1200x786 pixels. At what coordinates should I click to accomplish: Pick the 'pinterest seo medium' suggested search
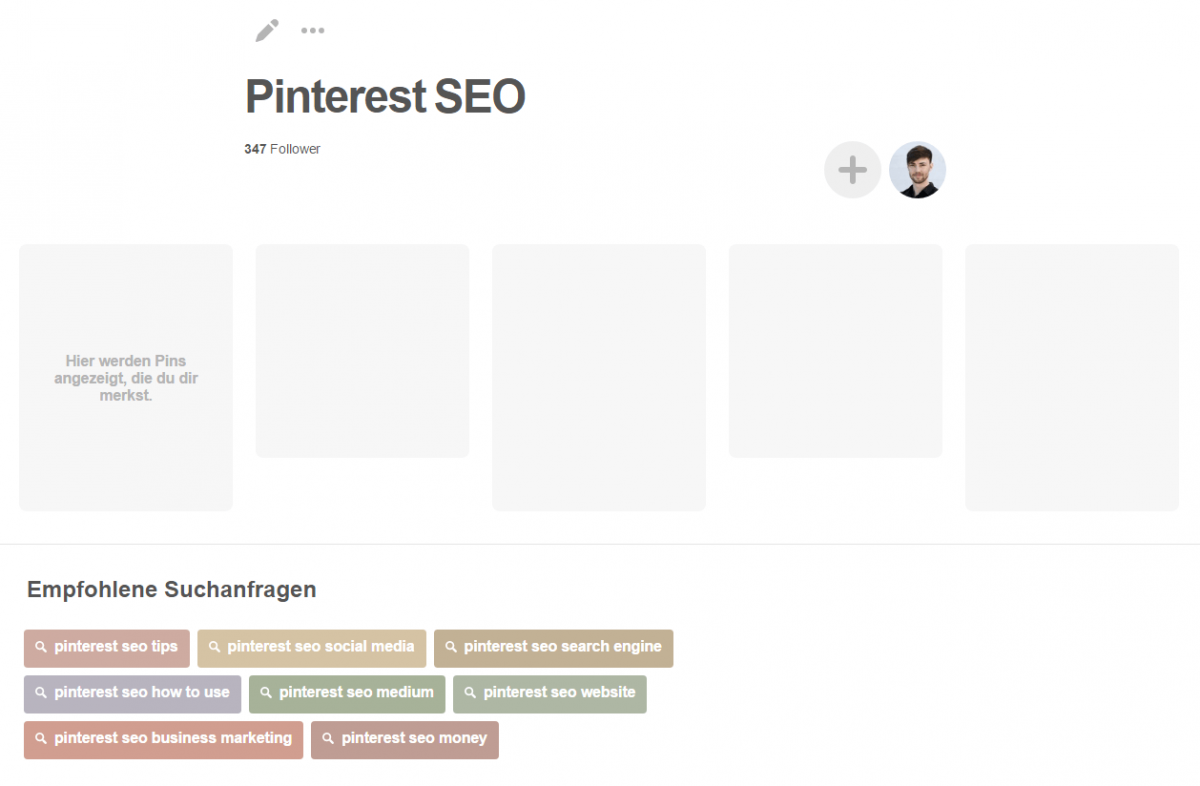pos(346,693)
